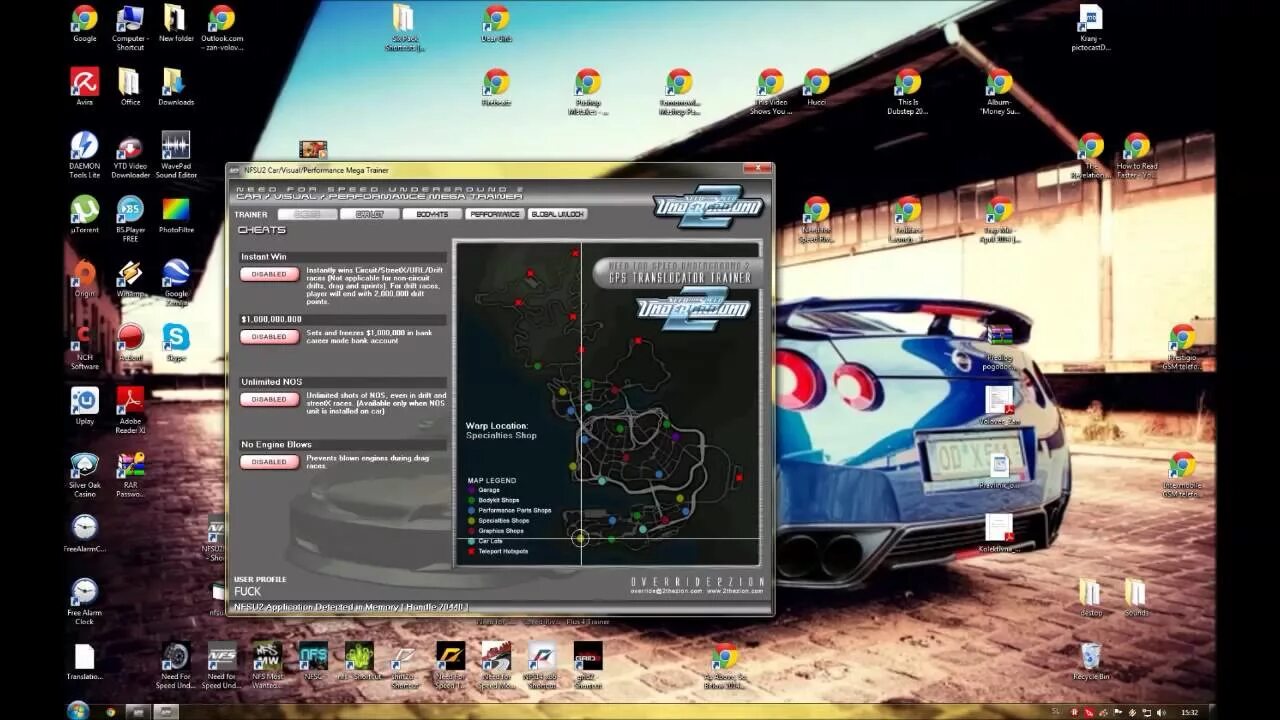Launch DAEMON Tools Lite shortcut
This screenshot has width=1280, height=720.
(x=84, y=155)
